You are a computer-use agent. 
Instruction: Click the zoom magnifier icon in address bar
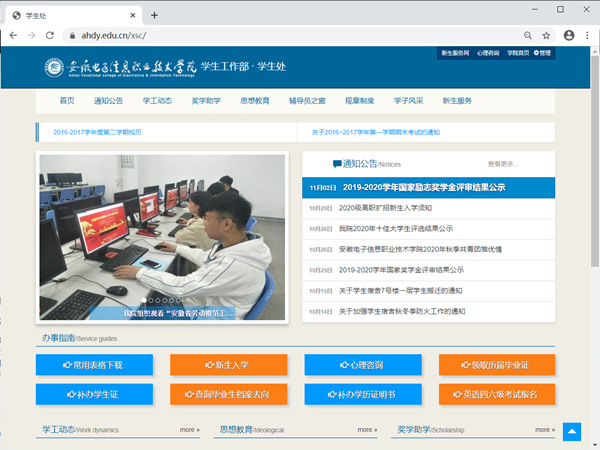(x=528, y=35)
